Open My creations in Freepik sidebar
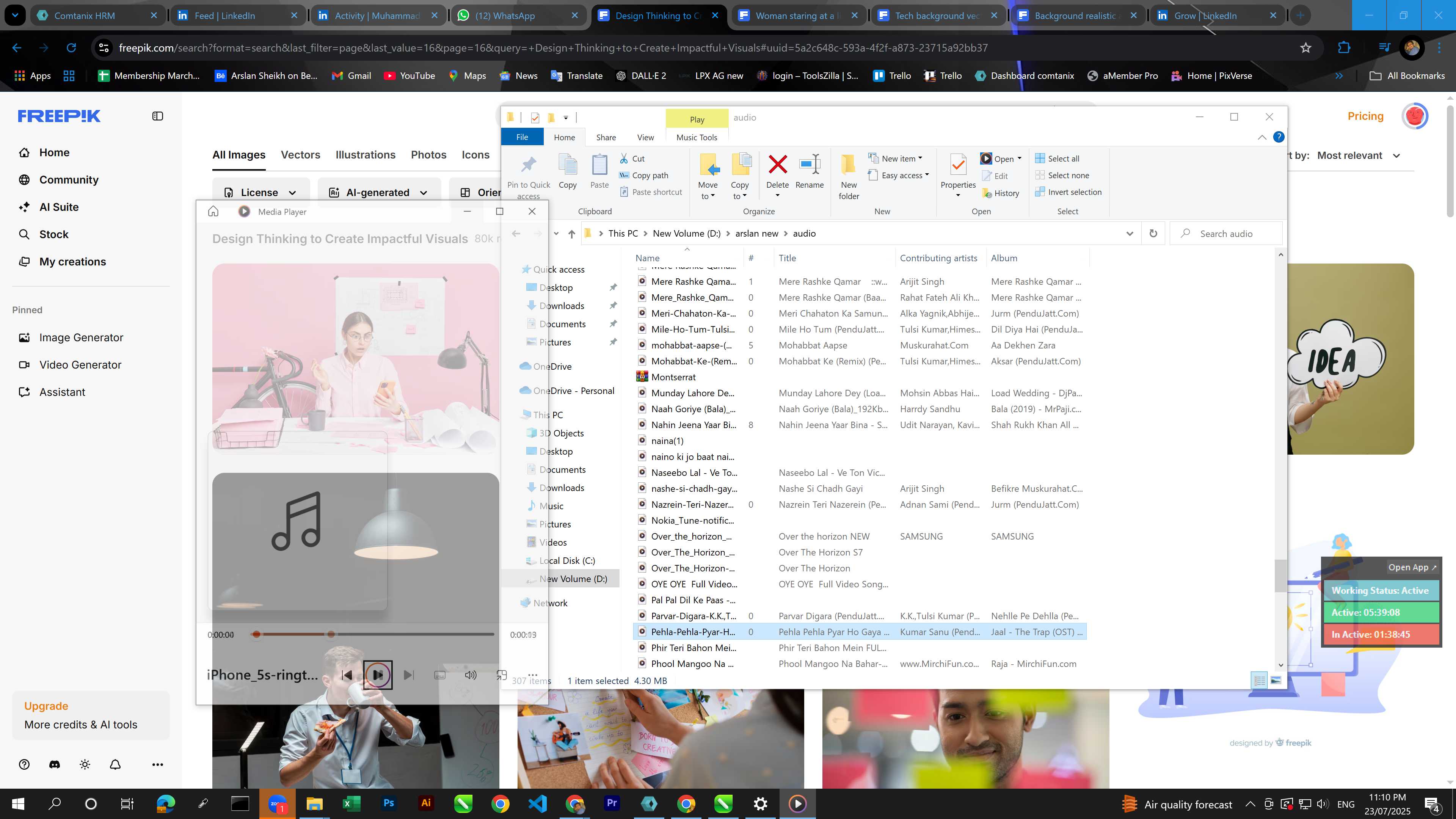 [x=72, y=262]
